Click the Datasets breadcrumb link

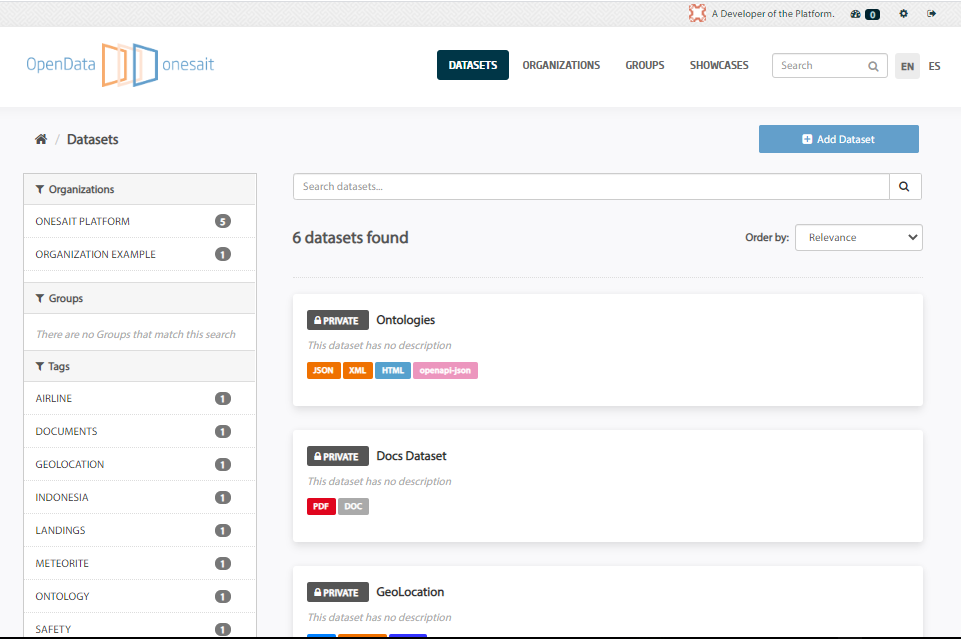[x=93, y=140]
